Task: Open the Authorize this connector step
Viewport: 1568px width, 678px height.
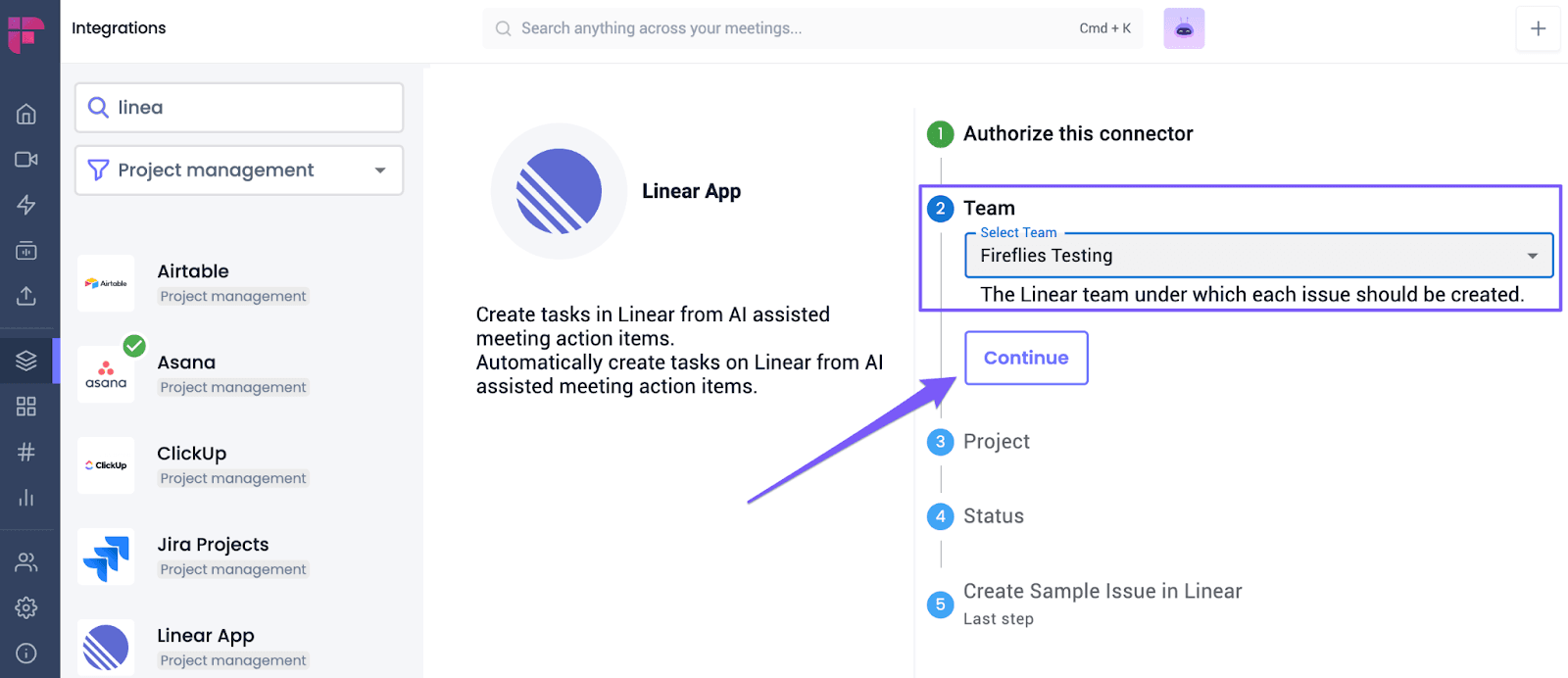Action: (1078, 134)
